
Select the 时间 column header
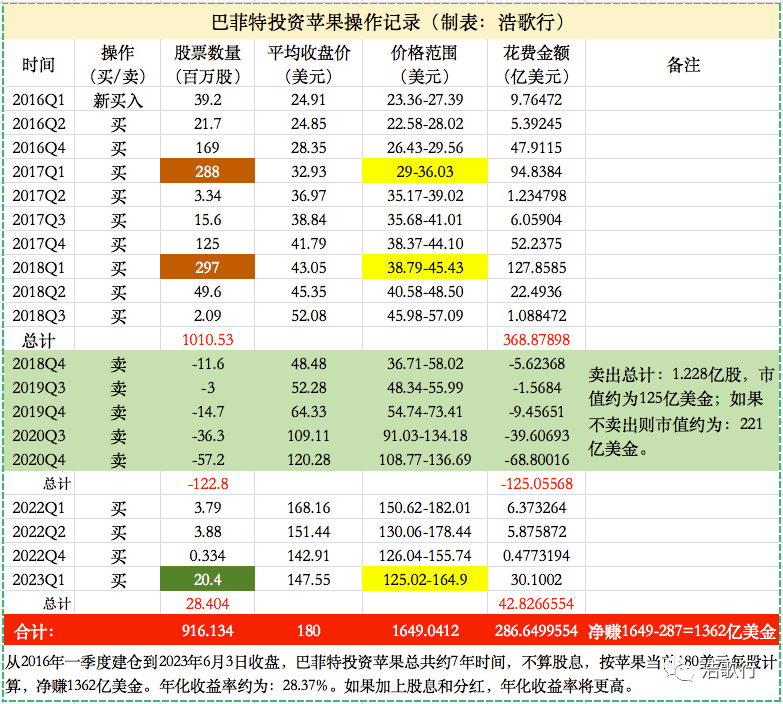tap(39, 63)
